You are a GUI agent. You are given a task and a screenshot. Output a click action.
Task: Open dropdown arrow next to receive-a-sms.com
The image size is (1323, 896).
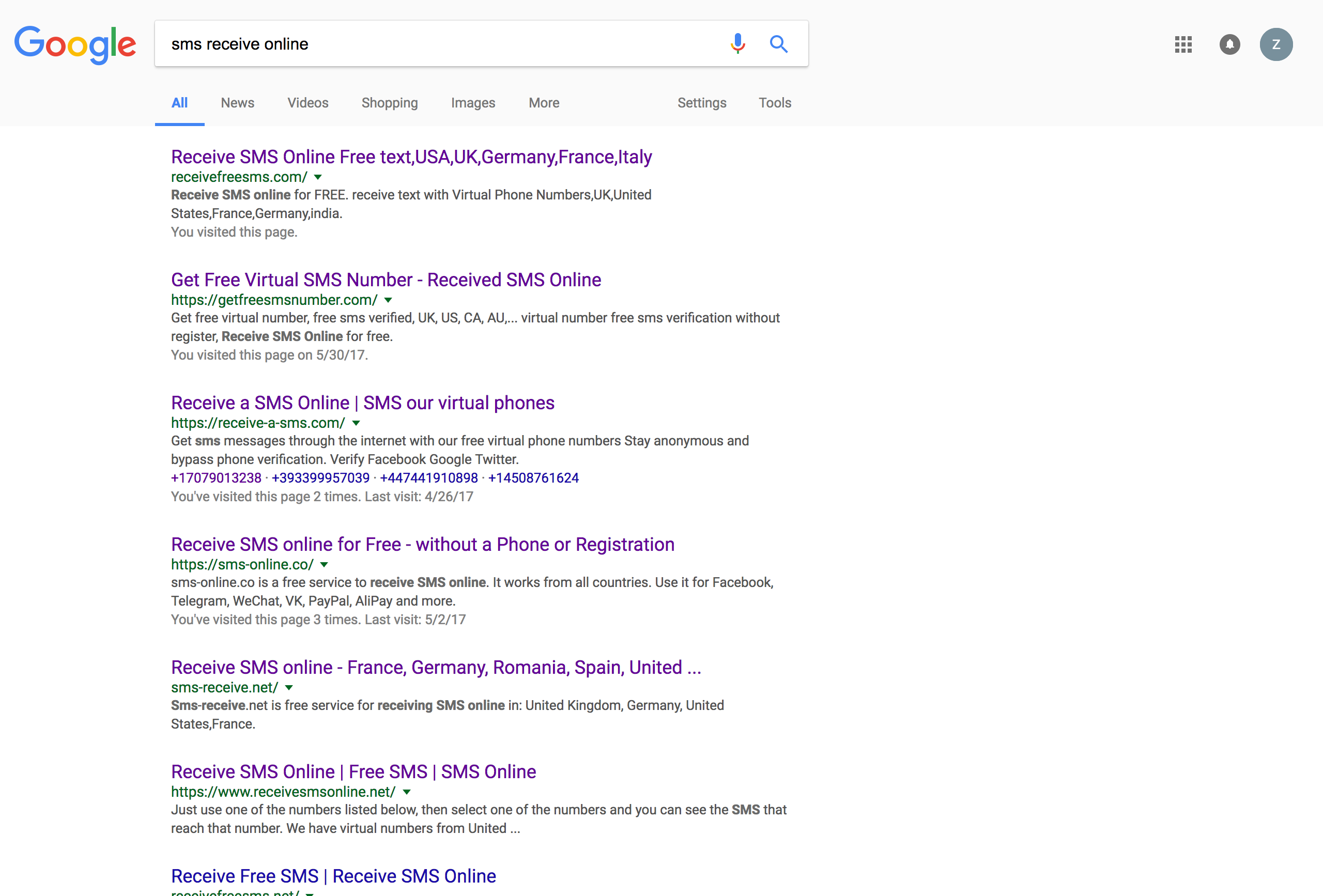357,423
